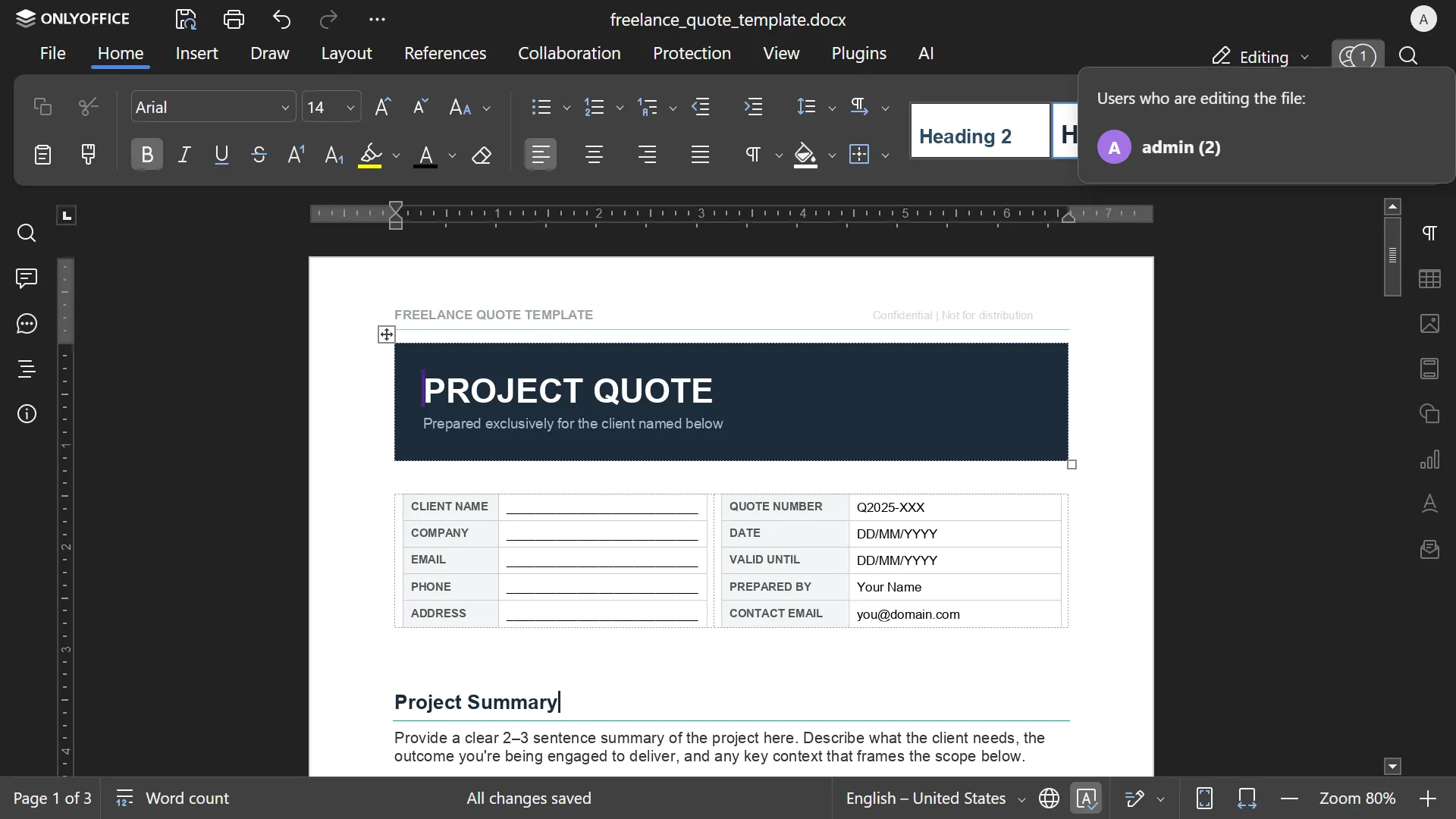Screen dimensions: 1456x819
Task: Select the Copy style tool
Action: 89,154
